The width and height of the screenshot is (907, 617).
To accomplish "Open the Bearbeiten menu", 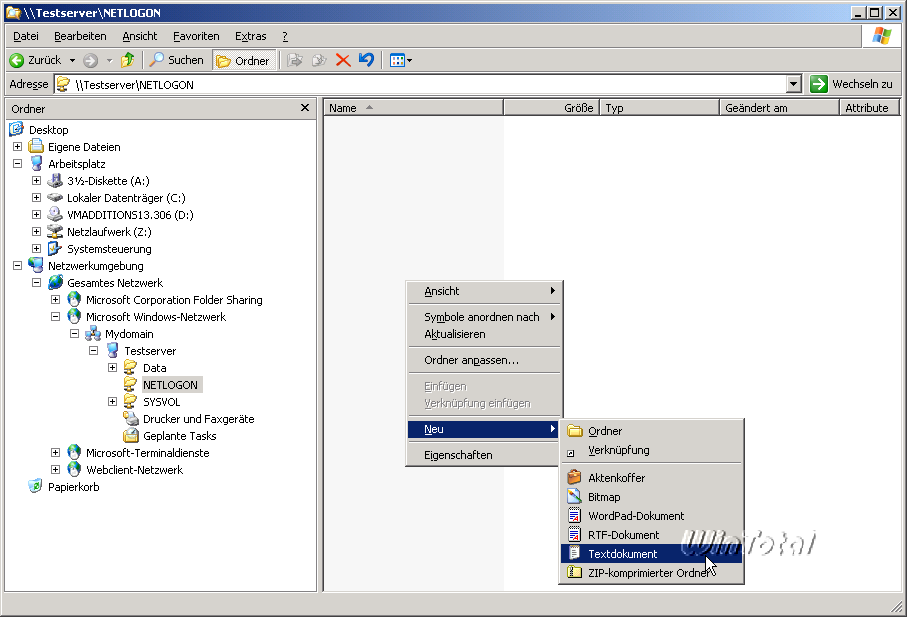I will tap(80, 36).
